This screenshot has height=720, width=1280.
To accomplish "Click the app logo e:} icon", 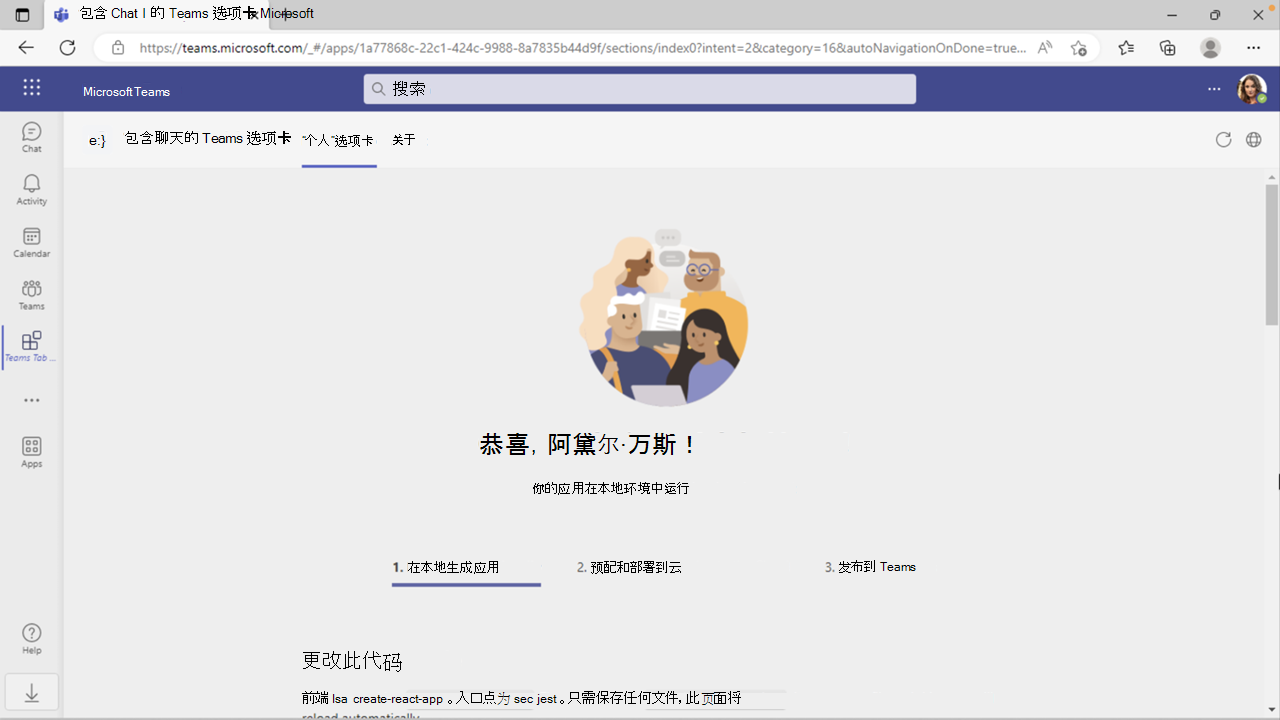I will coord(97,141).
